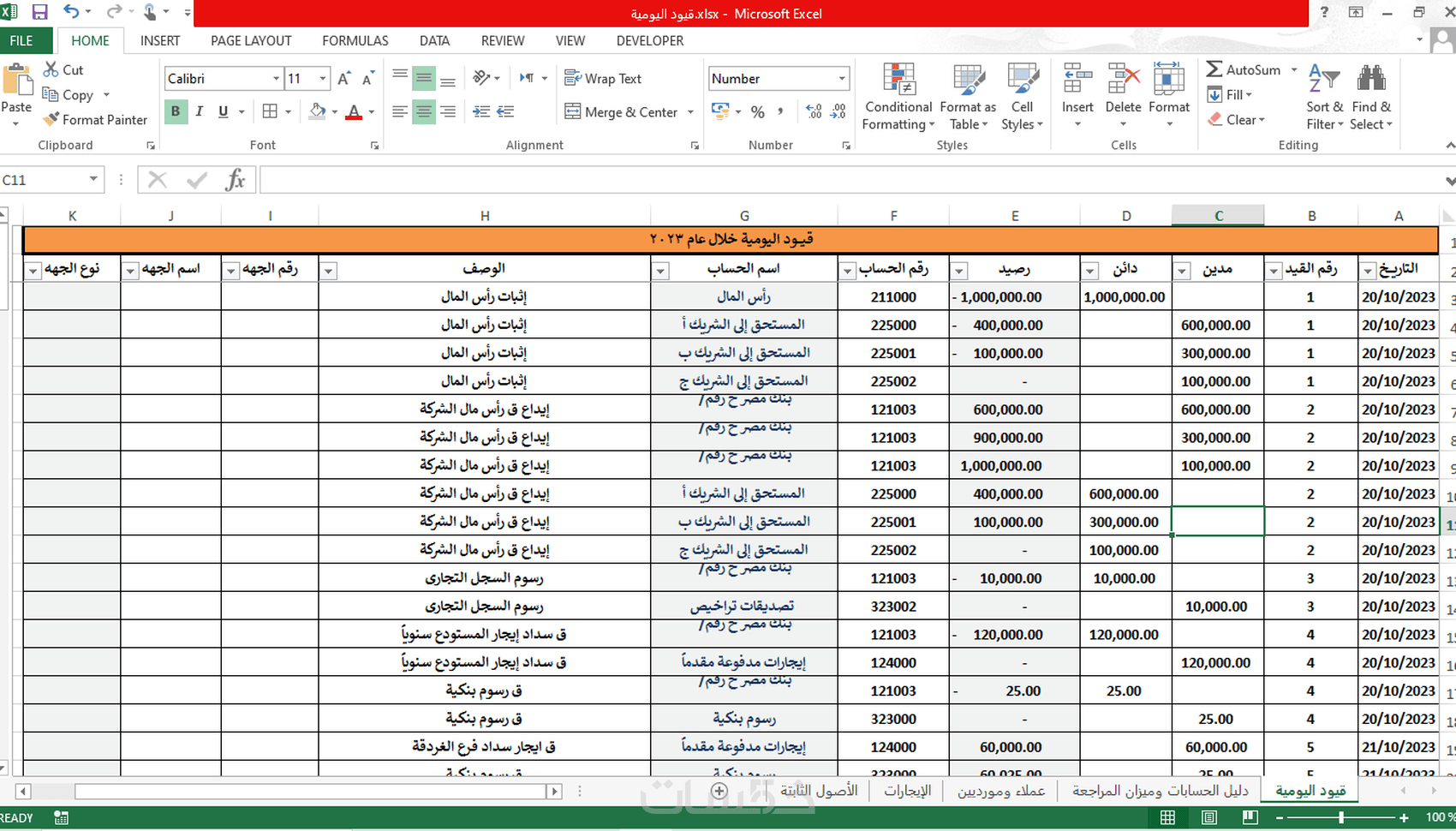
Task: Toggle Underline formatting
Action: (x=224, y=111)
